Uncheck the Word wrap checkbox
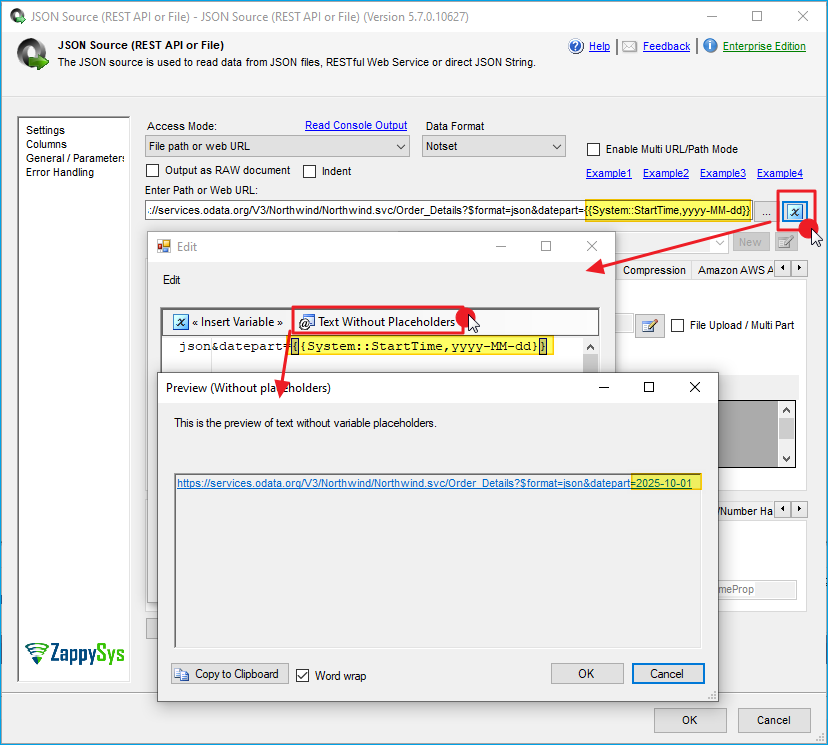 303,675
